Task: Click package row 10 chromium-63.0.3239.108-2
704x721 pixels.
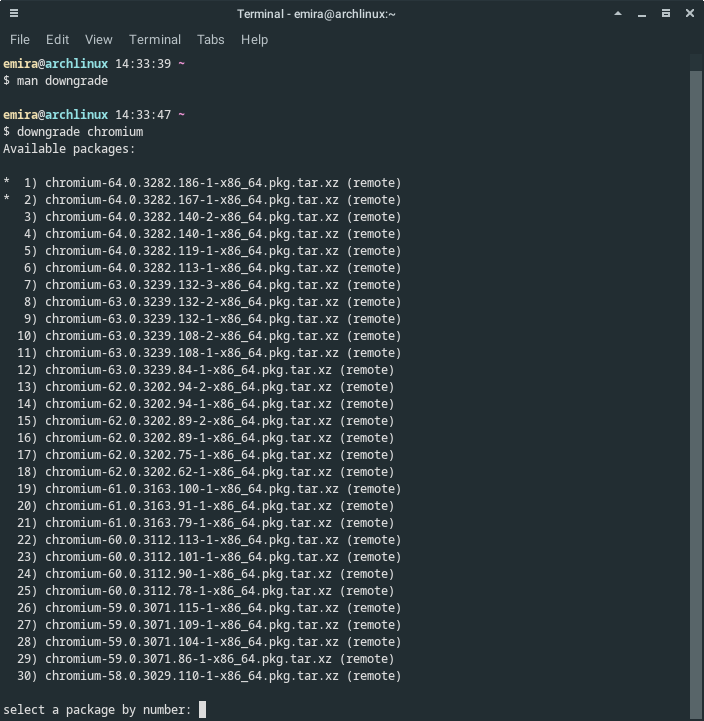Action: [209, 336]
